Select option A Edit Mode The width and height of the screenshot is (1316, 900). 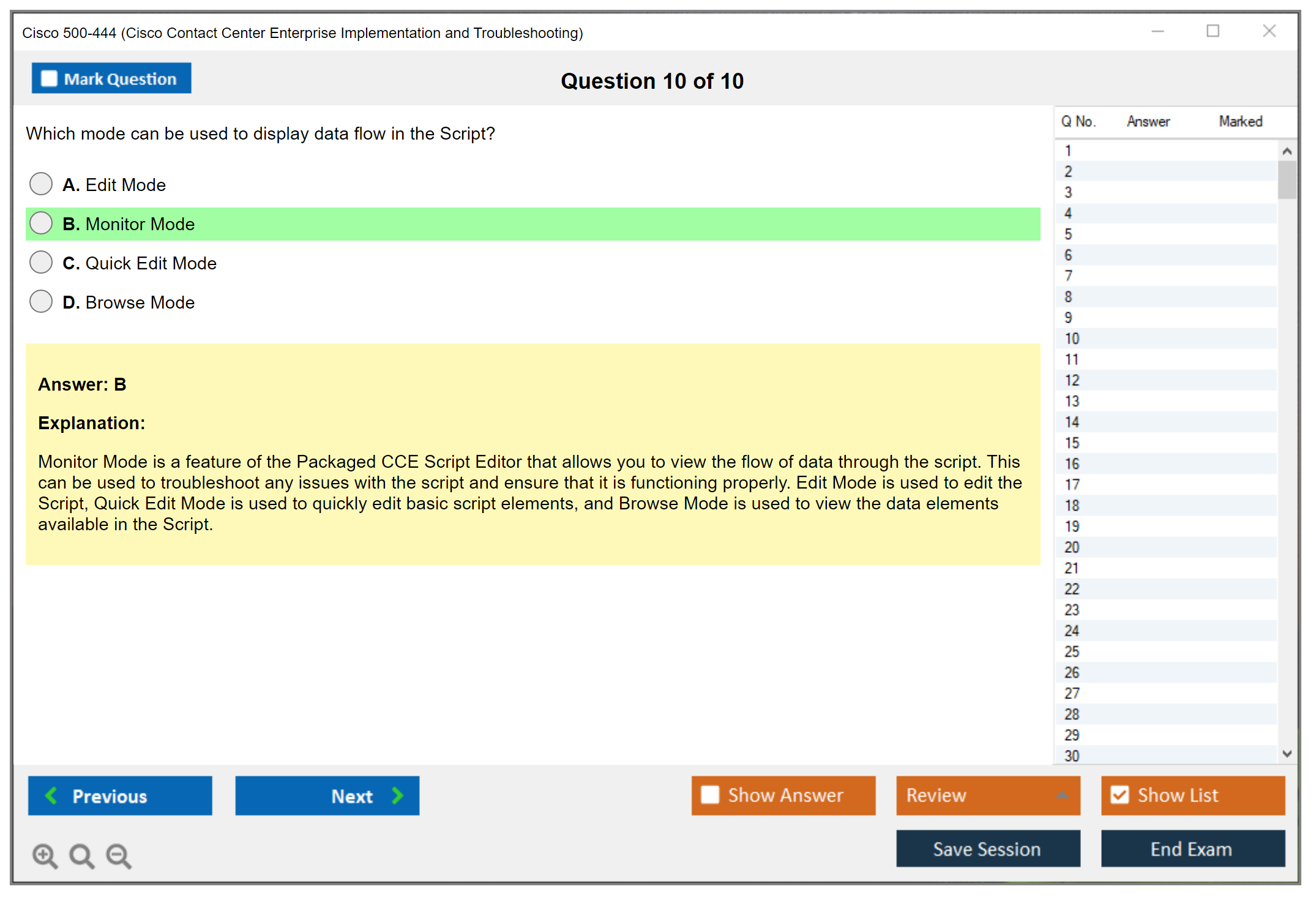[41, 184]
